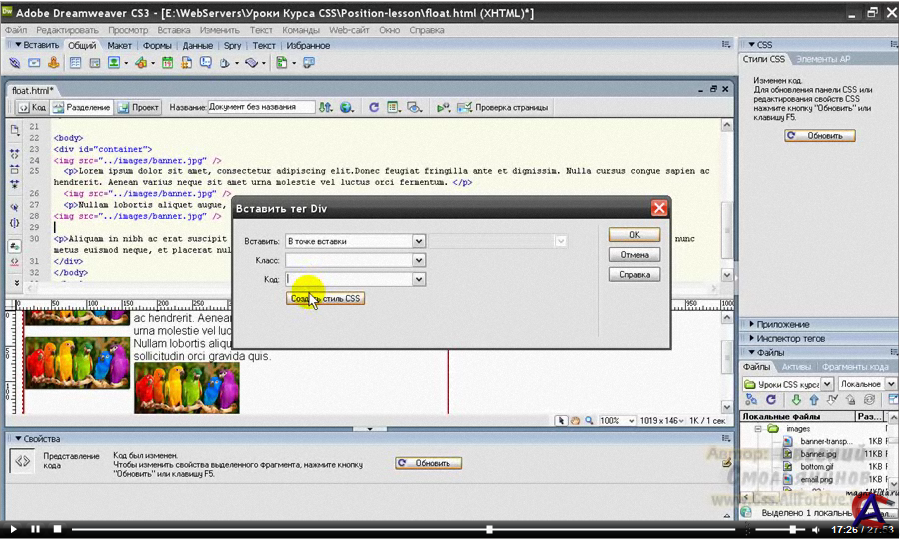This screenshot has width=900, height=540.
Task: Click the Hyperlink icon in Insert bar
Action: point(15,62)
